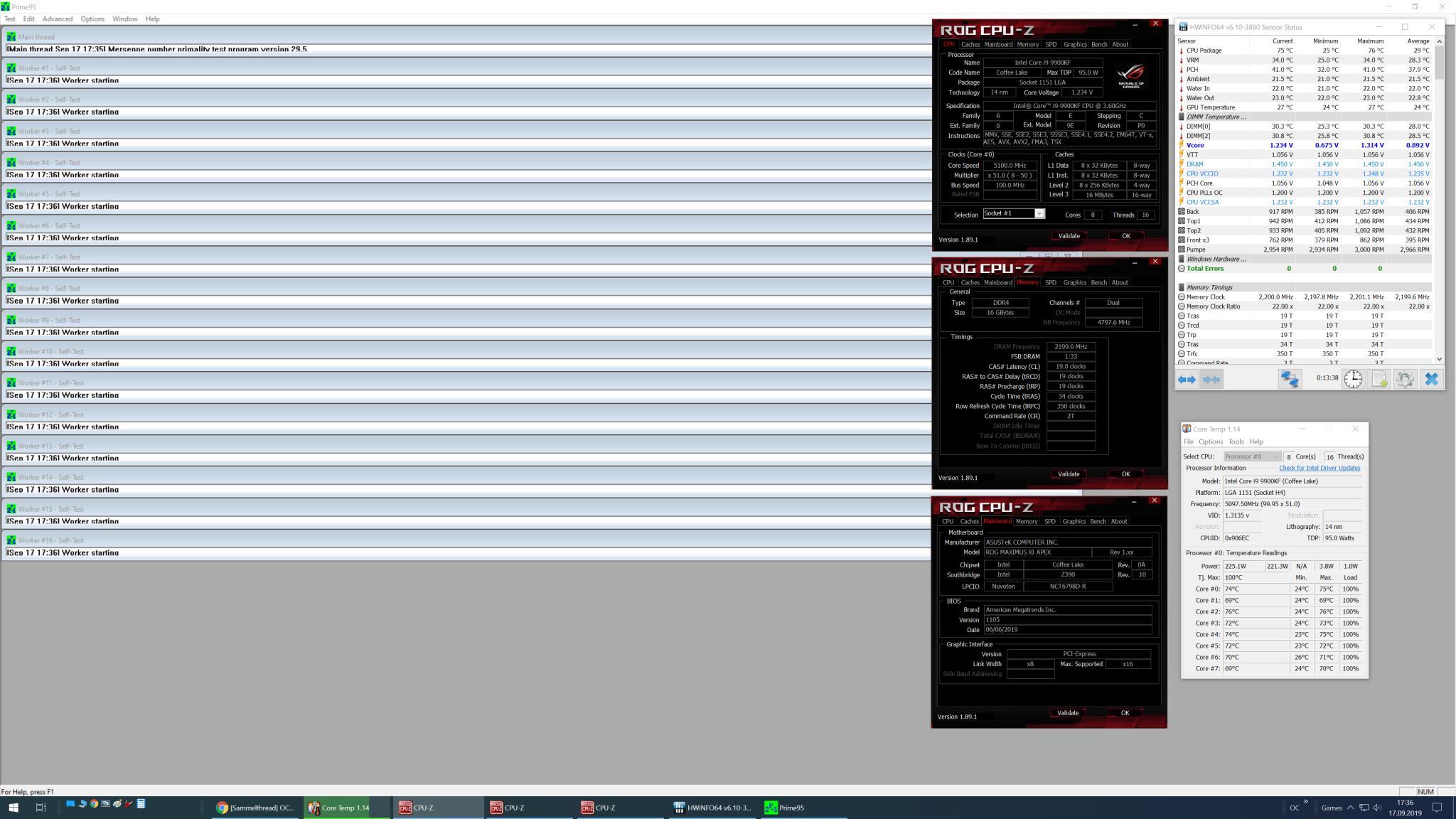This screenshot has width=1456, height=819.
Task: Click Validate in the Memory CPU-Z window
Action: point(1069,473)
